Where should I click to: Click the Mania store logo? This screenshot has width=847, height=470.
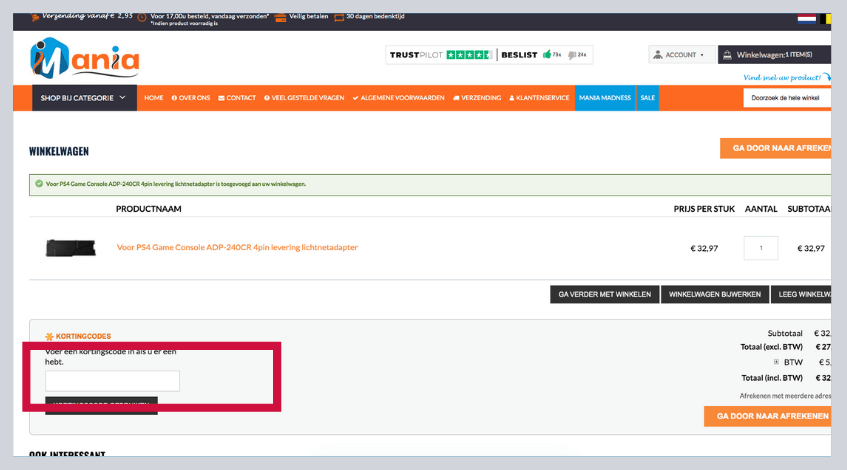tap(85, 58)
